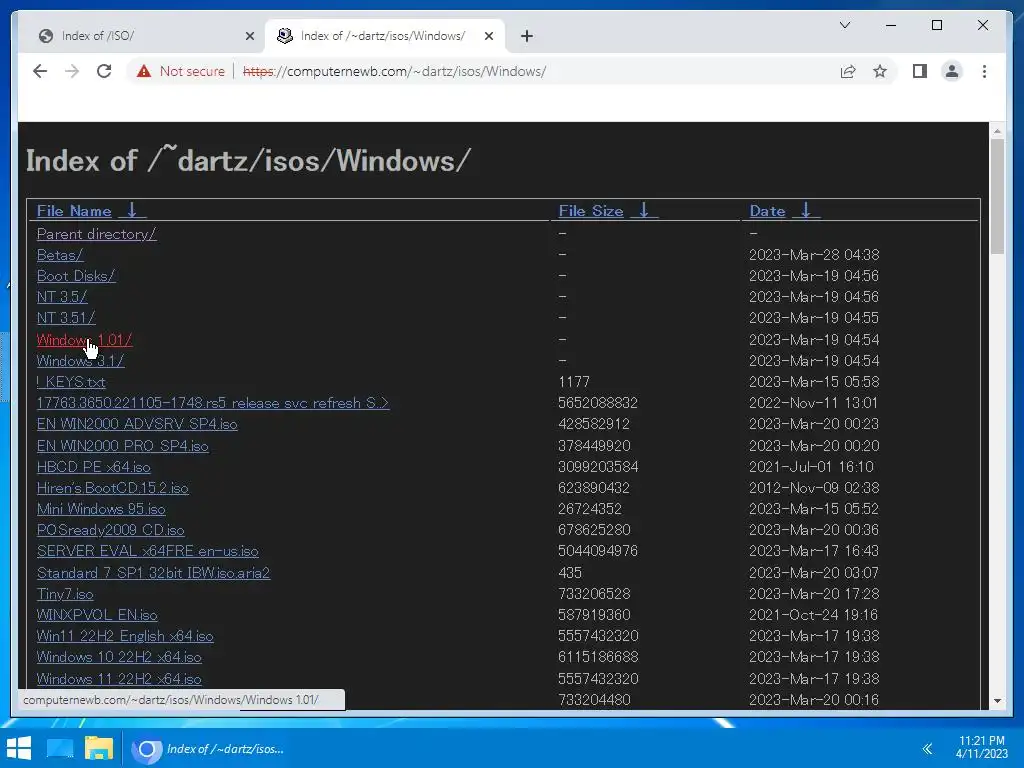1024x768 pixels.
Task: Download WINXPVOL_EN.iso
Action: click(97, 615)
